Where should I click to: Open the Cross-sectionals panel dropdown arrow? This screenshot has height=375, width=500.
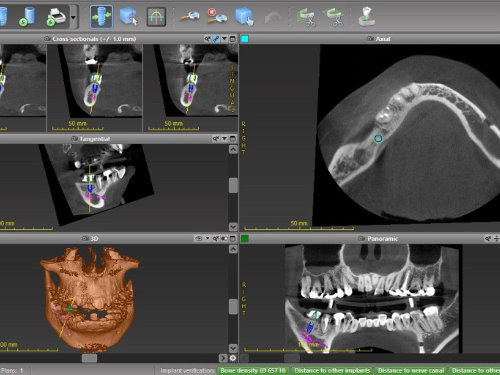(x=224, y=39)
